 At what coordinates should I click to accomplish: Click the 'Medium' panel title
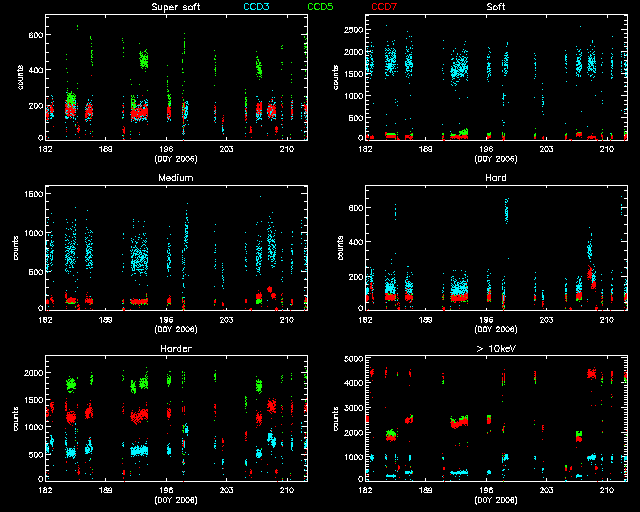[x=176, y=178]
